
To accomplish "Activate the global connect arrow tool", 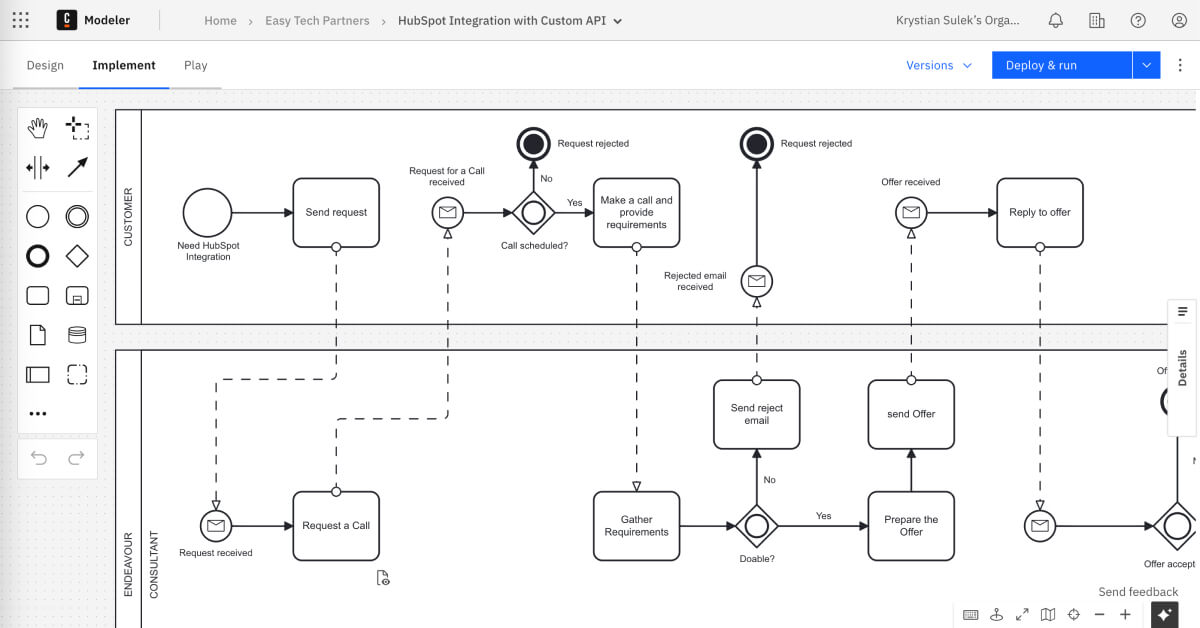I will coord(77,167).
